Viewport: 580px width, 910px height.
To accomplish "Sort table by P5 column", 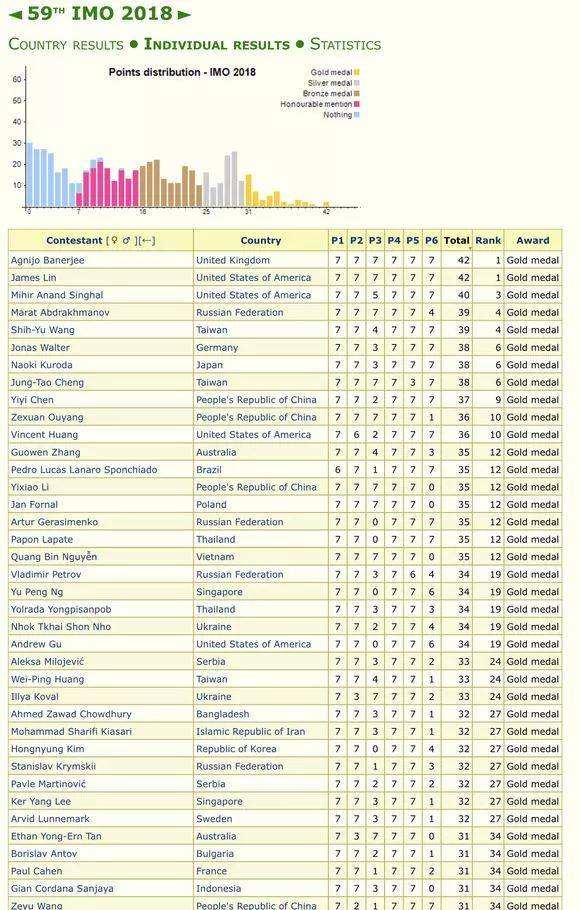I will [412, 240].
